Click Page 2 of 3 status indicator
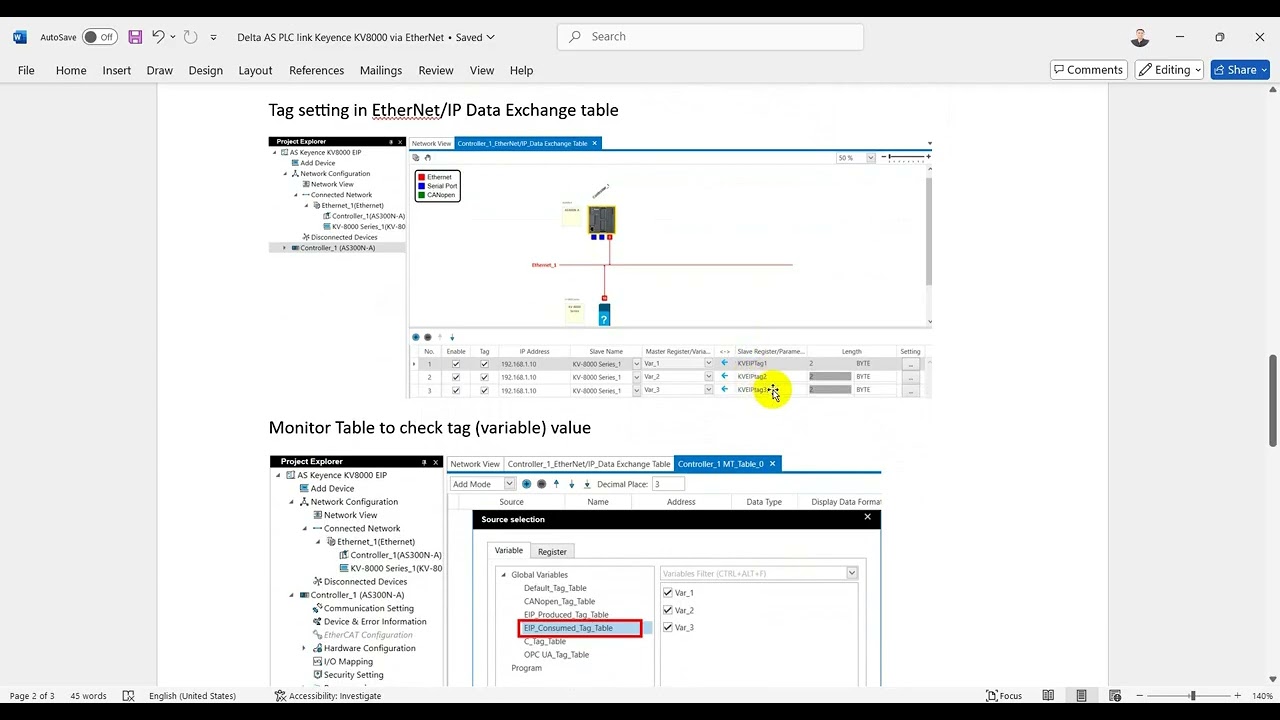Screen dimensions: 1280x720 tap(32, 696)
